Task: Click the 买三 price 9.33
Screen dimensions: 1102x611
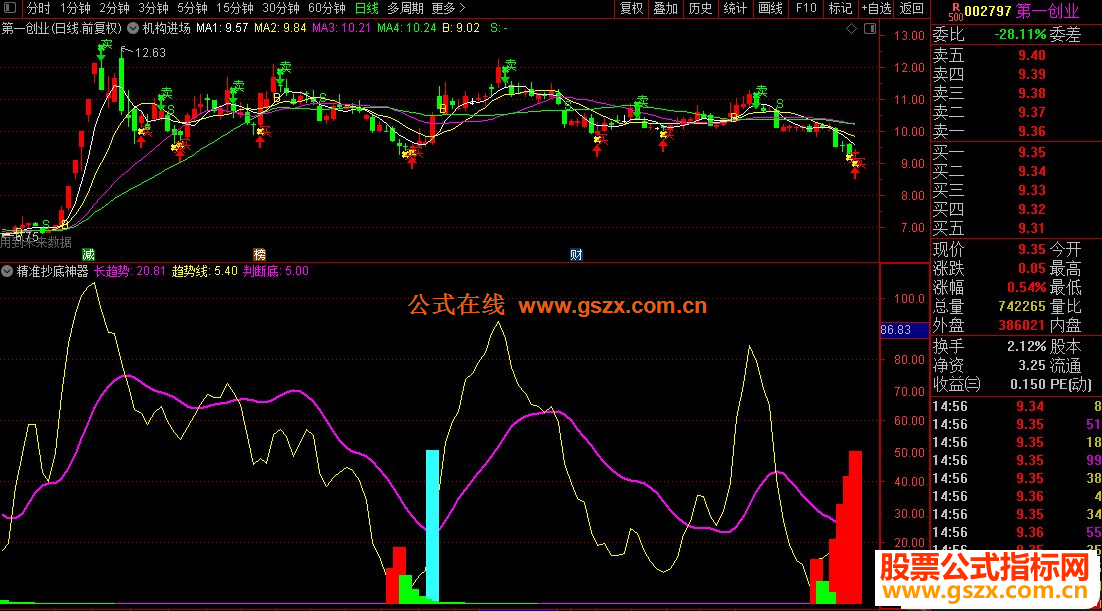Action: click(x=1031, y=191)
